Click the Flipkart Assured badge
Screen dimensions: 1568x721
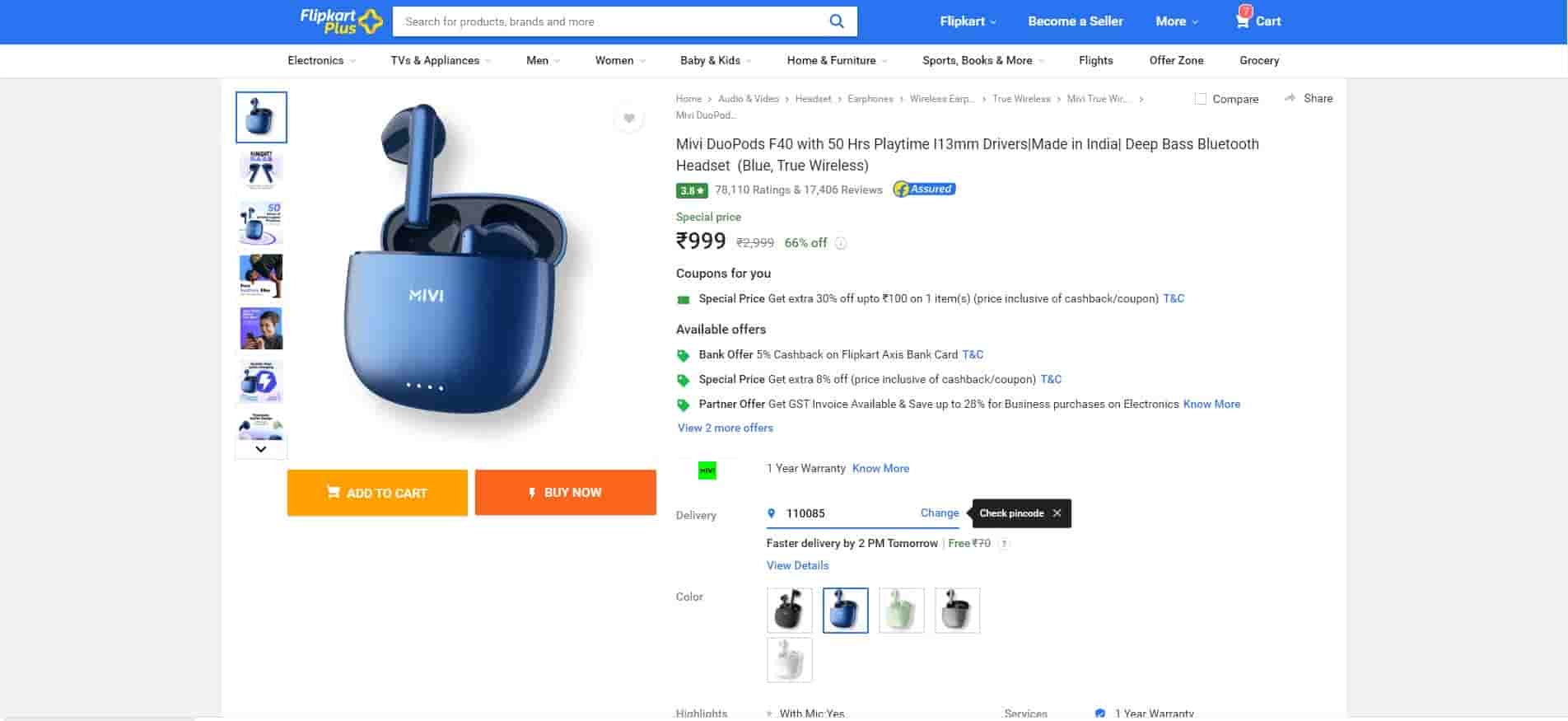coord(924,190)
